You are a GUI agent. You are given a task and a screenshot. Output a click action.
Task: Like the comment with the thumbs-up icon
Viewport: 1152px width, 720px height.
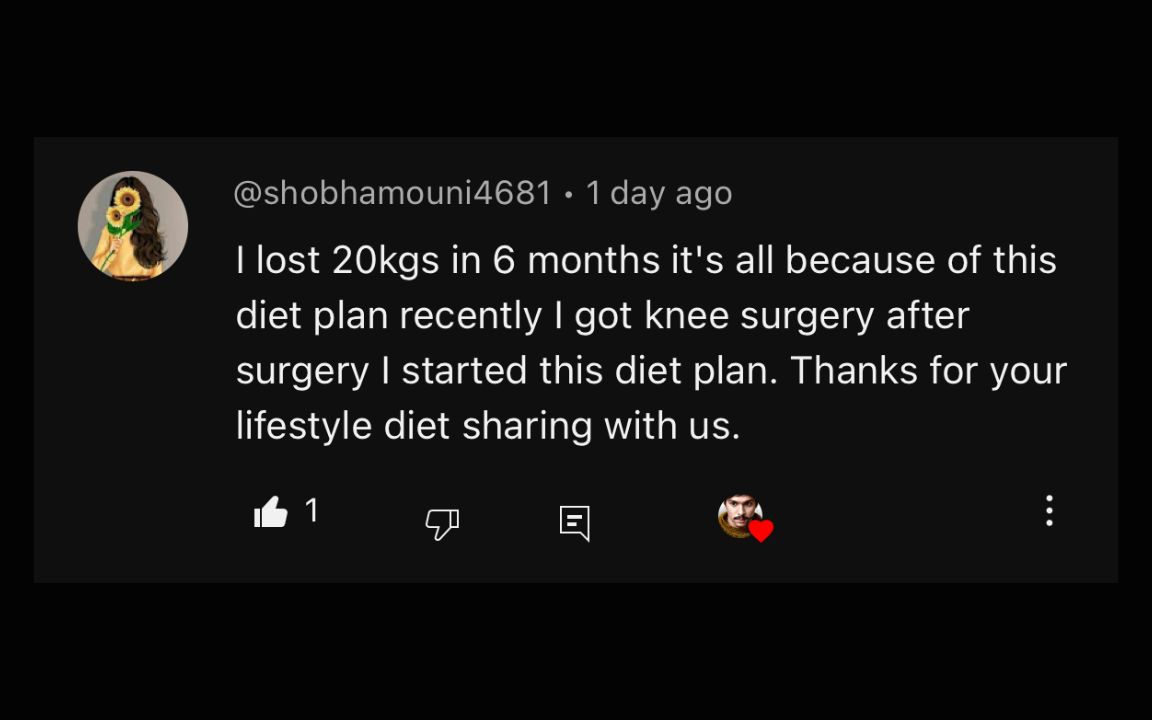[271, 514]
